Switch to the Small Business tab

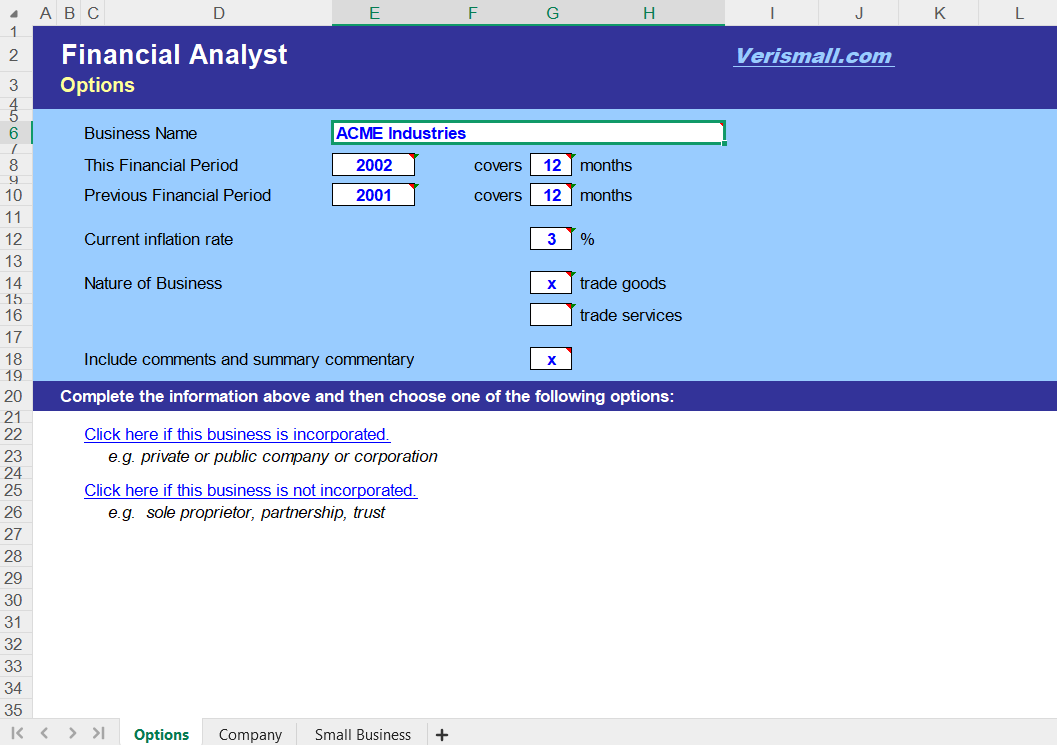(362, 734)
